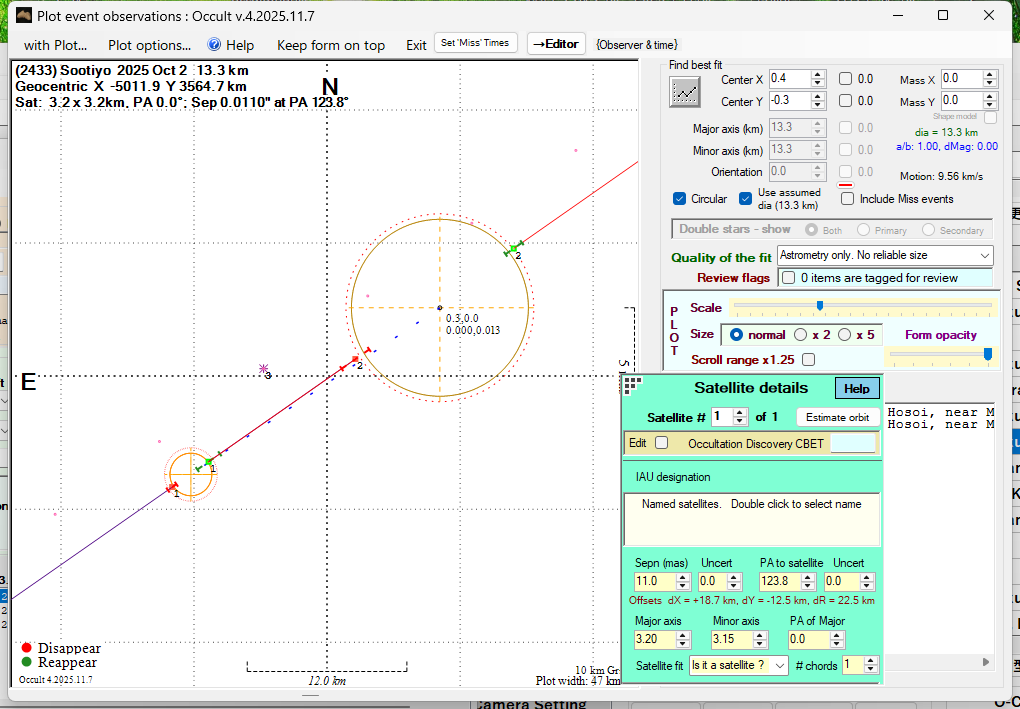Click the plot Scale slider

coord(820,306)
